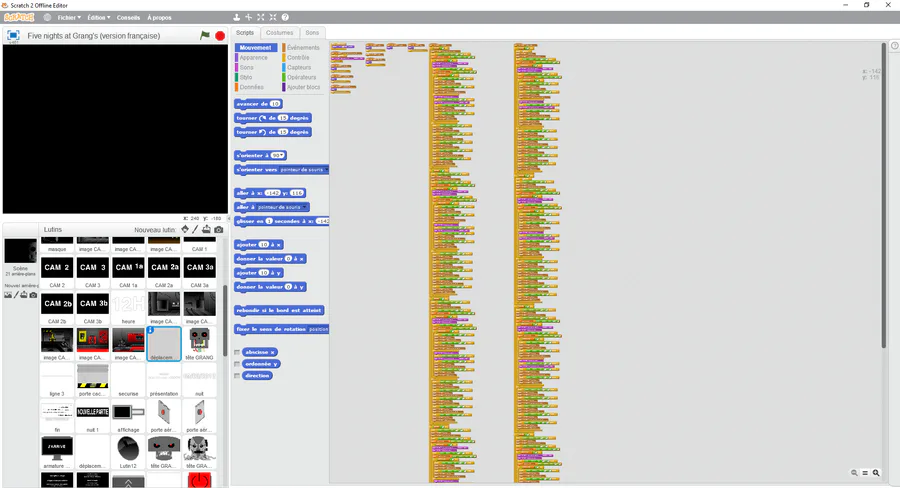Click the block help question mark icon
This screenshot has width=900, height=488.
[285, 17]
